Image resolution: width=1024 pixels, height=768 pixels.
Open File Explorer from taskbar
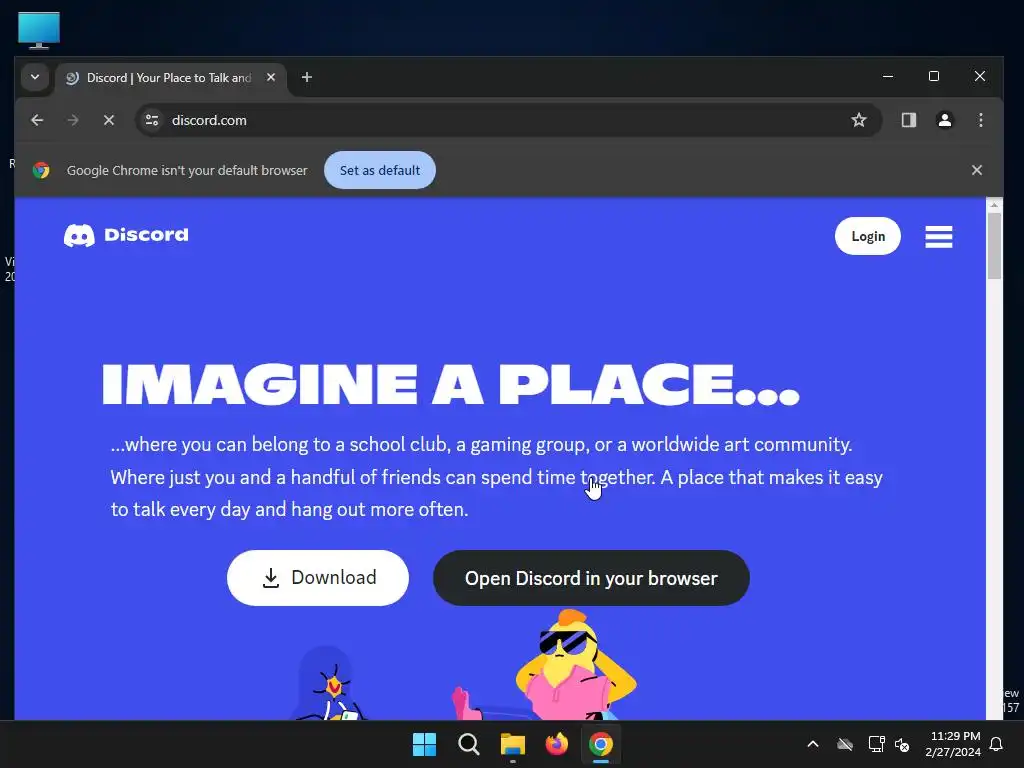(513, 744)
